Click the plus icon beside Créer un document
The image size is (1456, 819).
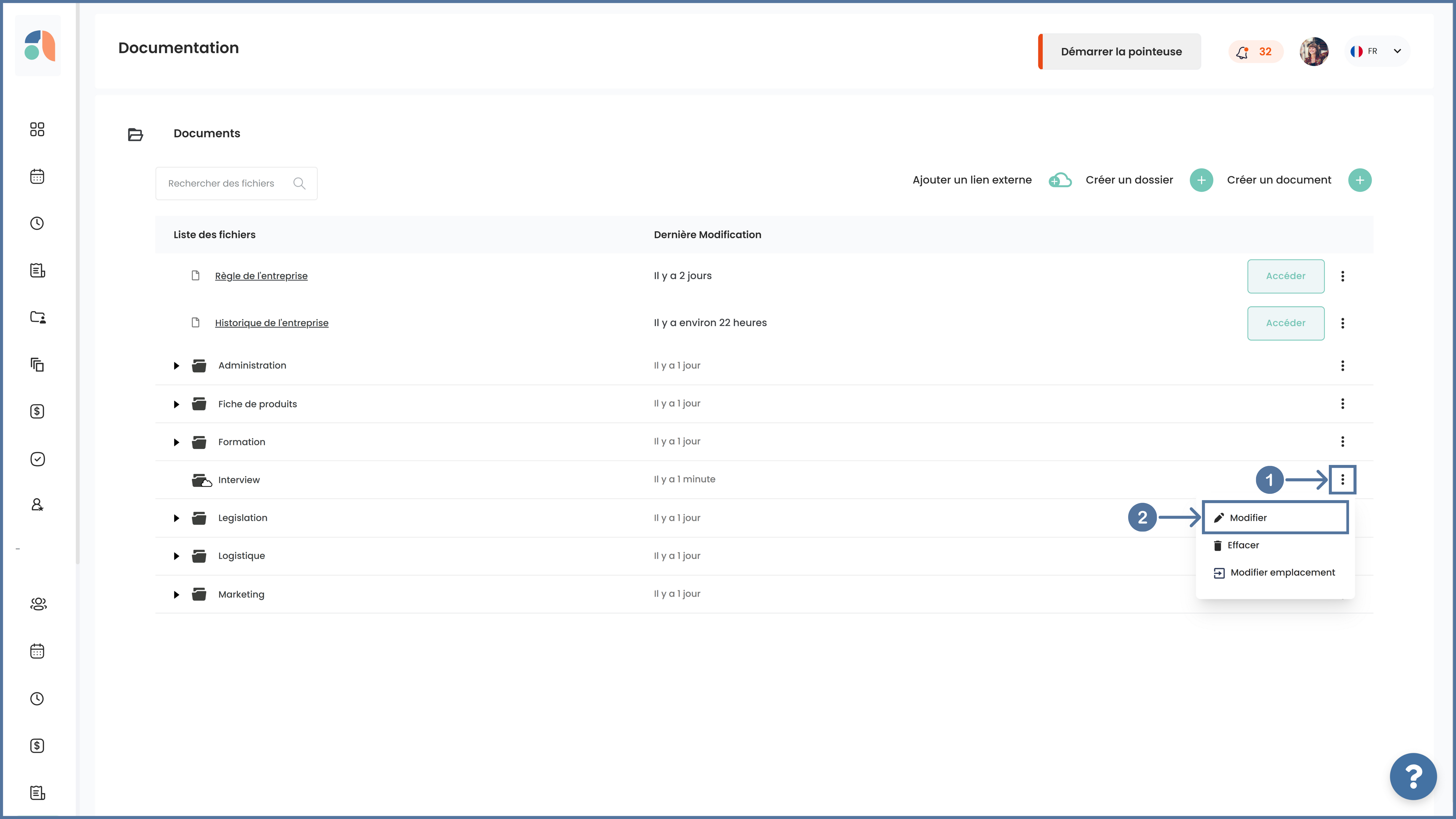tap(1359, 180)
